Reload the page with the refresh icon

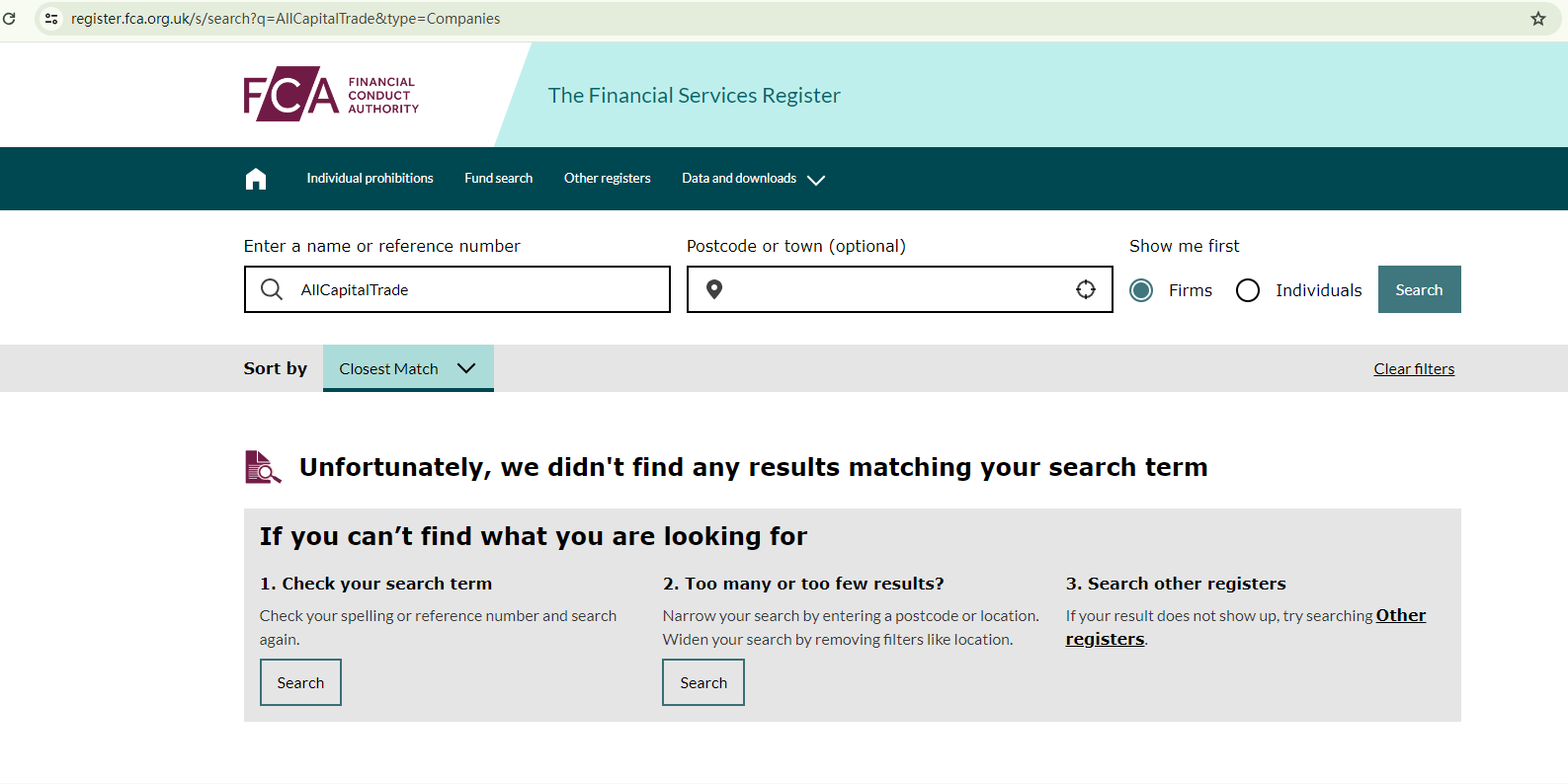pos(10,19)
